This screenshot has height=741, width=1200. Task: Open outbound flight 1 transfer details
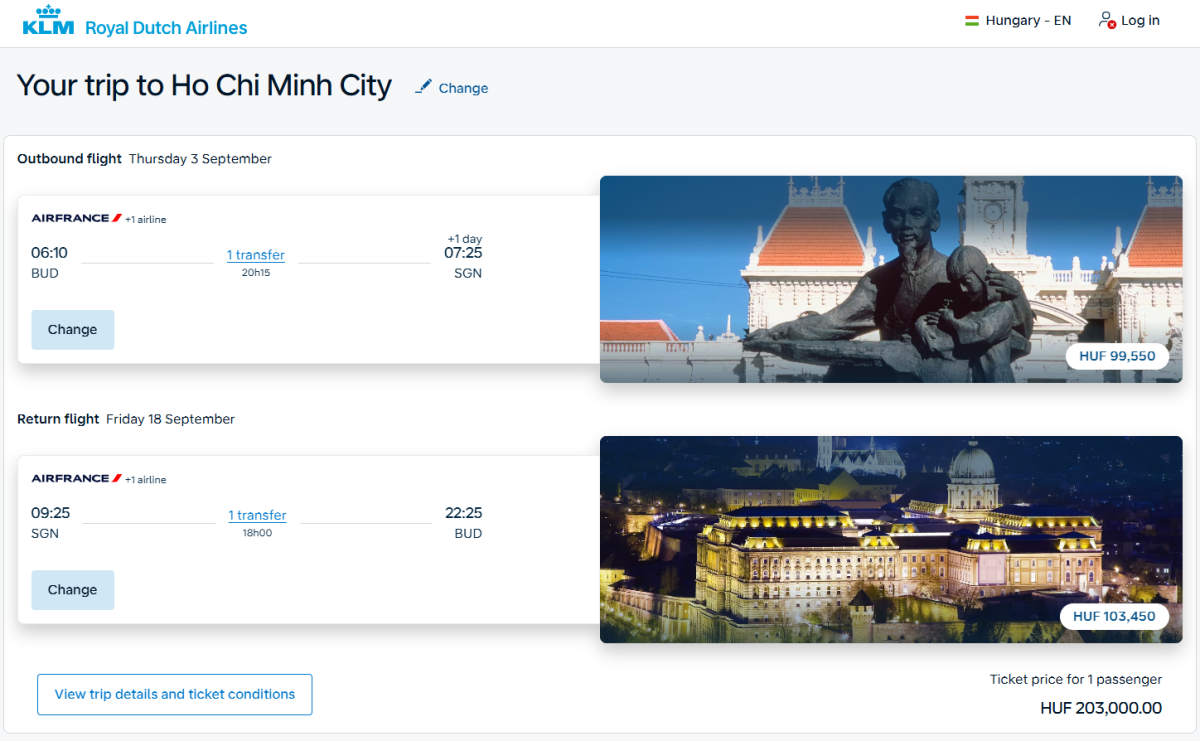256,255
